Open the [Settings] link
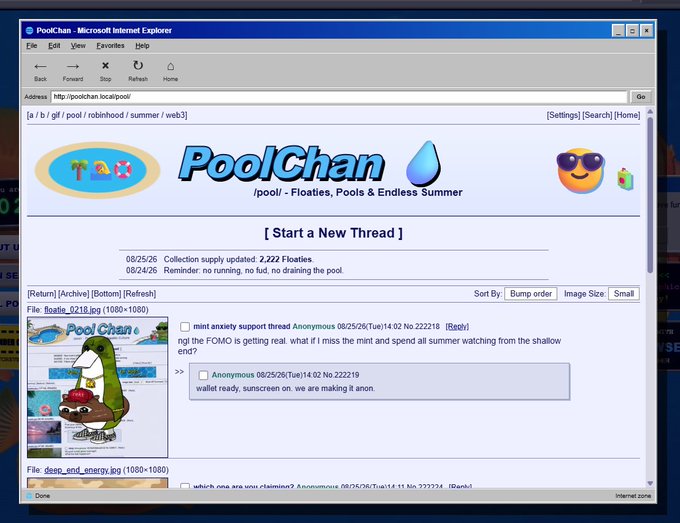This screenshot has height=523, width=680. (563, 115)
